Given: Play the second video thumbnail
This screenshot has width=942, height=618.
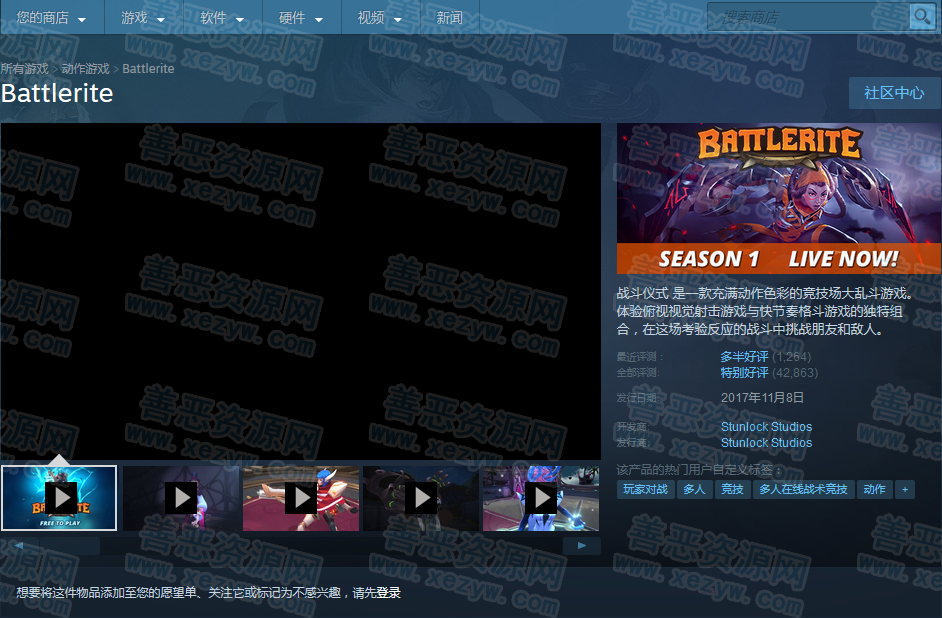Looking at the screenshot, I should pyautogui.click(x=181, y=497).
